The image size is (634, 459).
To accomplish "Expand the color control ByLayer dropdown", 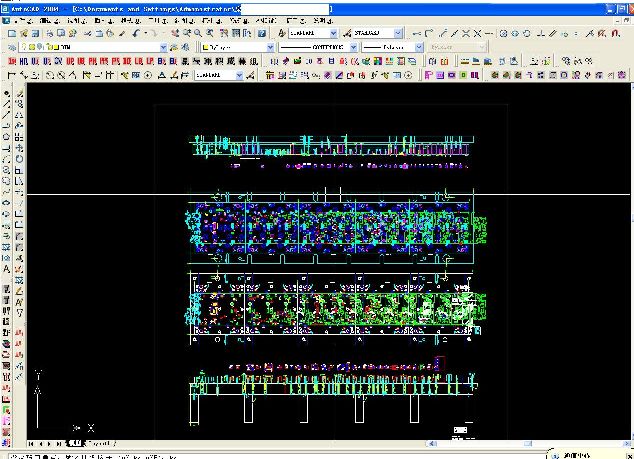I will (x=271, y=47).
